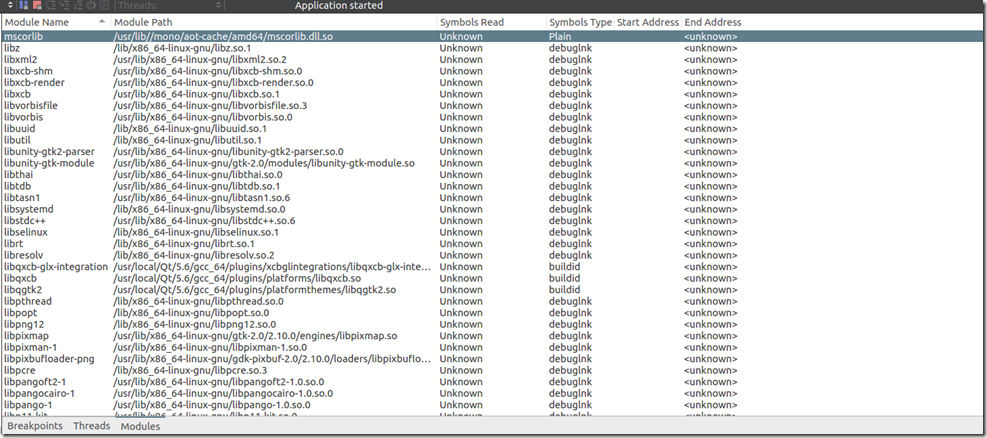
Task: Open the Threads tab at the bottom
Action: click(x=91, y=426)
